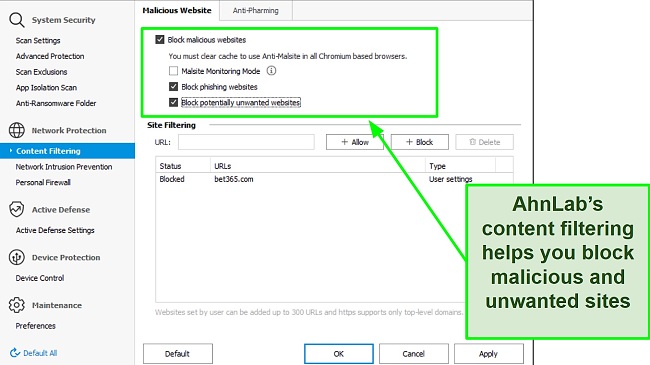The width and height of the screenshot is (650, 365).
Task: Open App Isolation Scan settings
Action: coord(46,88)
